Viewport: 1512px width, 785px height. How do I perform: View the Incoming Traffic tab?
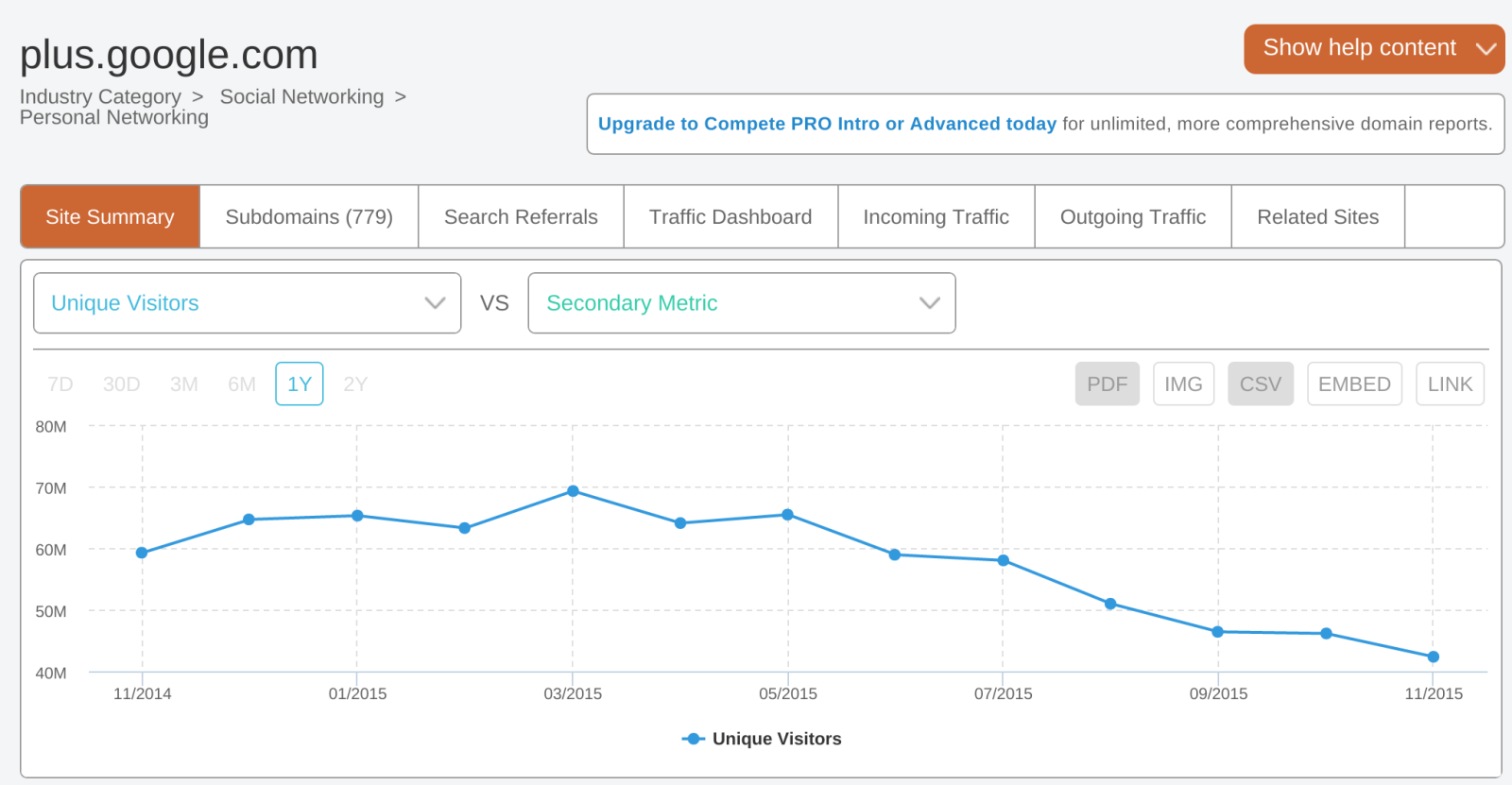point(936,216)
